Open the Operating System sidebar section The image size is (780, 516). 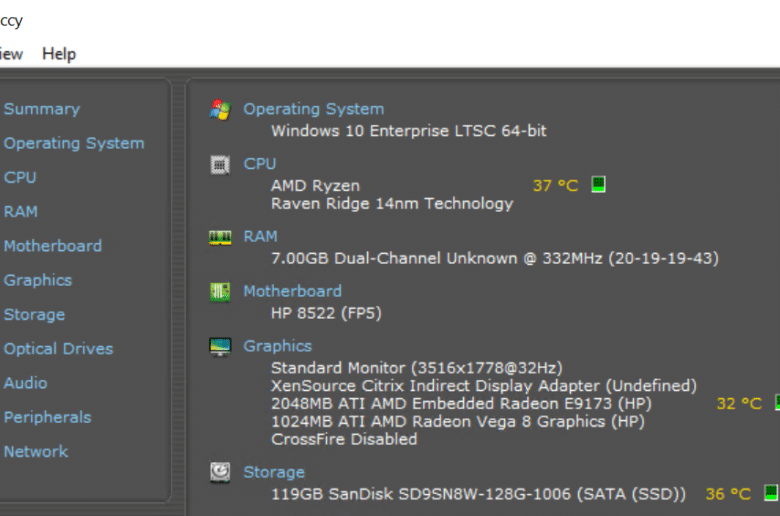pyautogui.click(x=74, y=143)
